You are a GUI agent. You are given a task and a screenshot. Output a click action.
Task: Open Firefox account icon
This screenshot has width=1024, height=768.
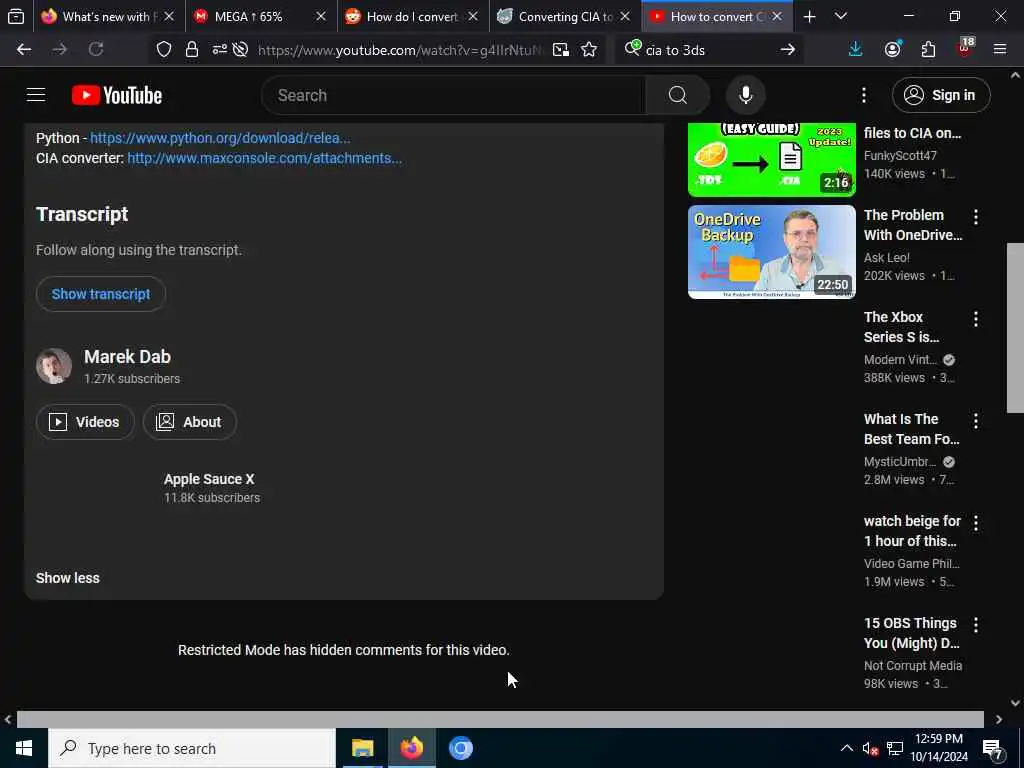(893, 50)
